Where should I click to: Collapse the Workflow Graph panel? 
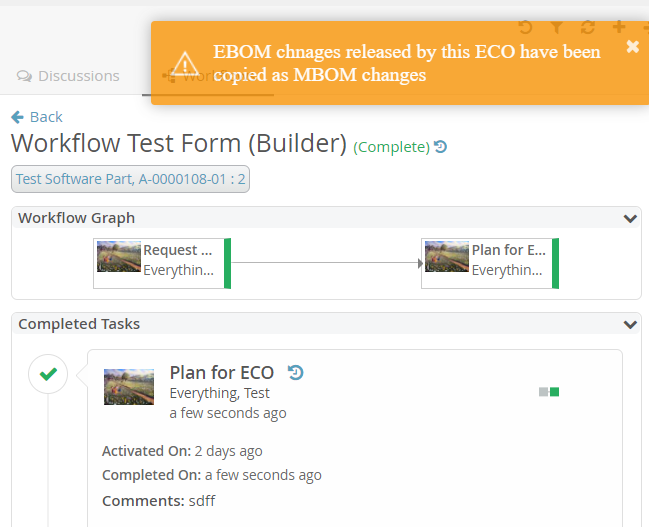(630, 218)
